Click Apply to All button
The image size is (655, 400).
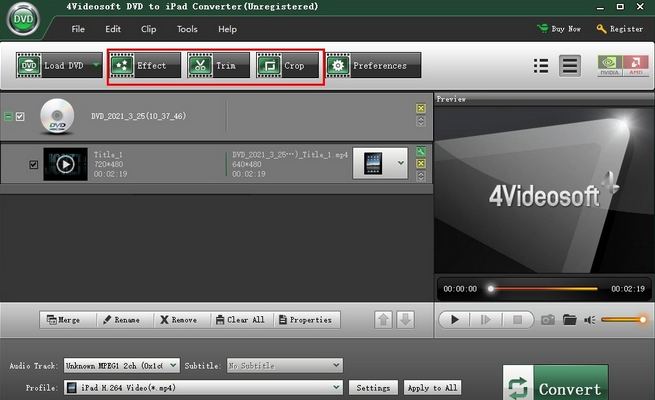point(432,387)
